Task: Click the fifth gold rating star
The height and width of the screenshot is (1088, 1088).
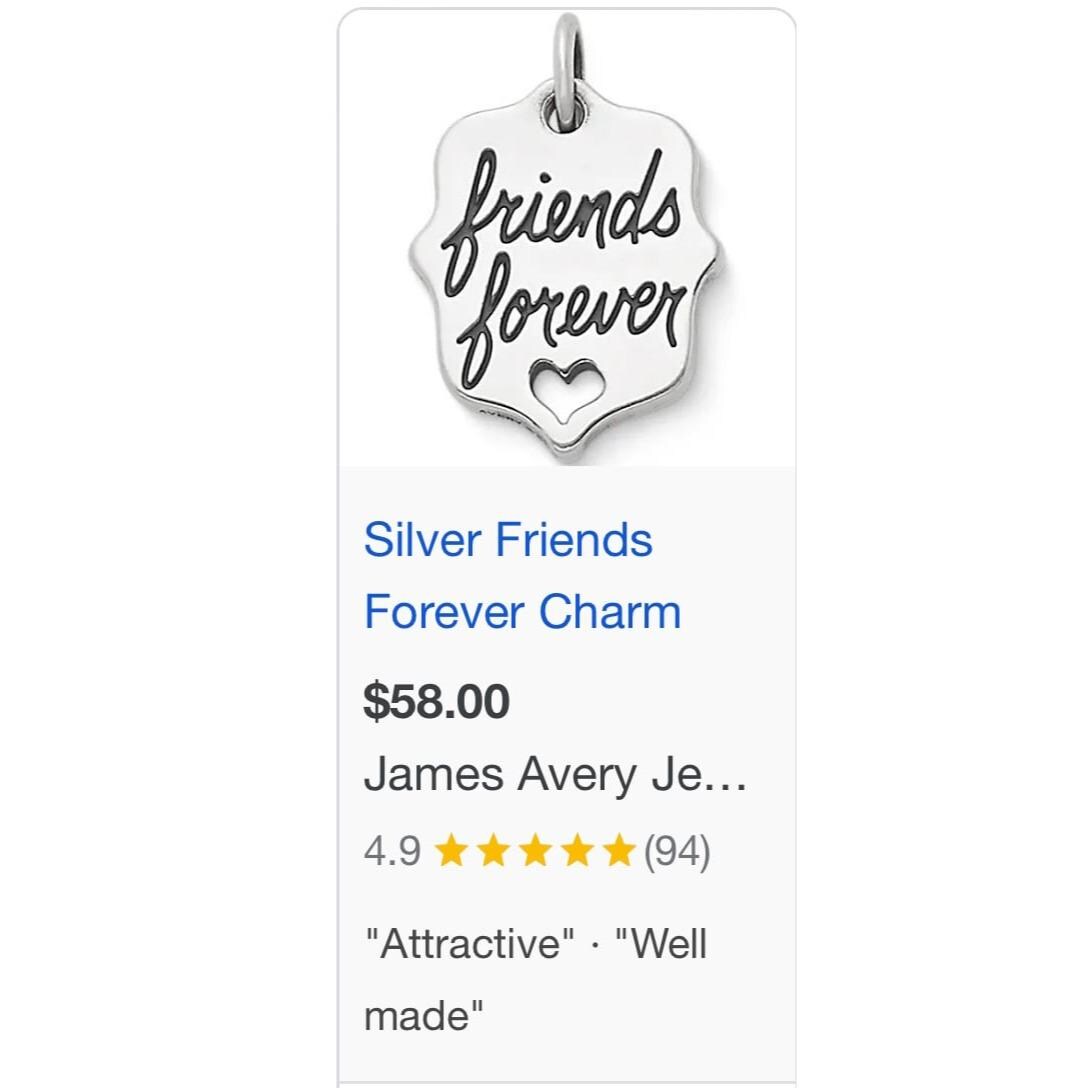Action: [618, 852]
